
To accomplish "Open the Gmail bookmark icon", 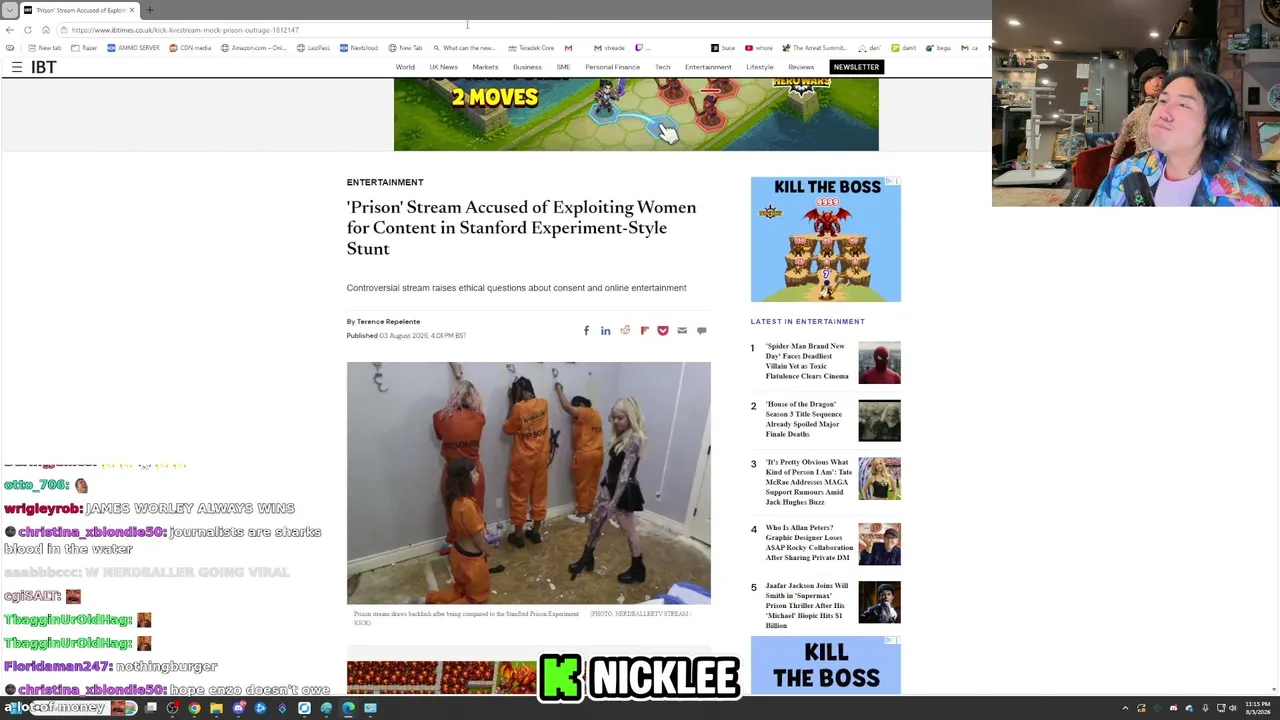I will [x=568, y=48].
